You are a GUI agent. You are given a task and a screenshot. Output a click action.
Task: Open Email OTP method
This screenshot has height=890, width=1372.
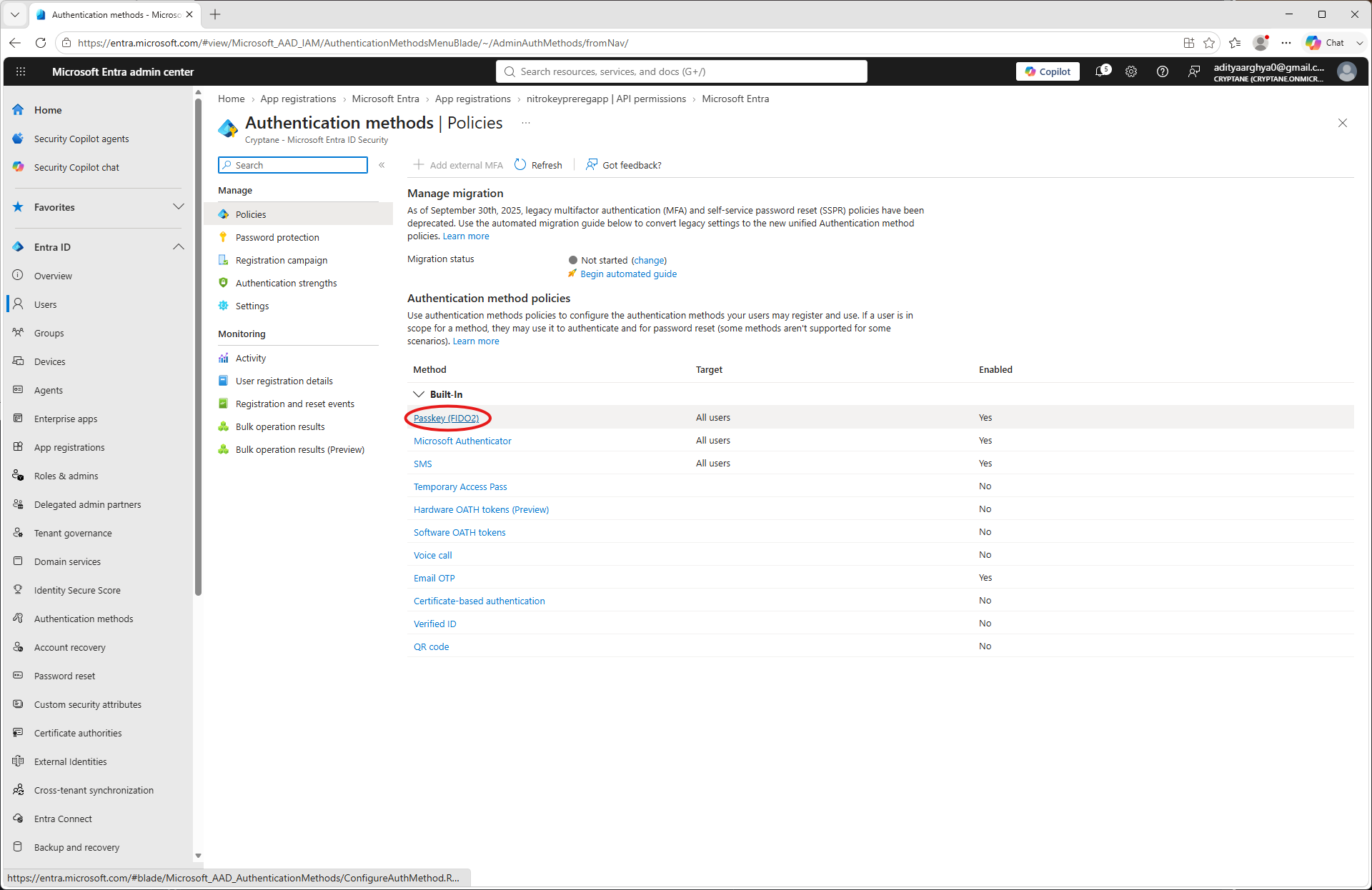(434, 578)
